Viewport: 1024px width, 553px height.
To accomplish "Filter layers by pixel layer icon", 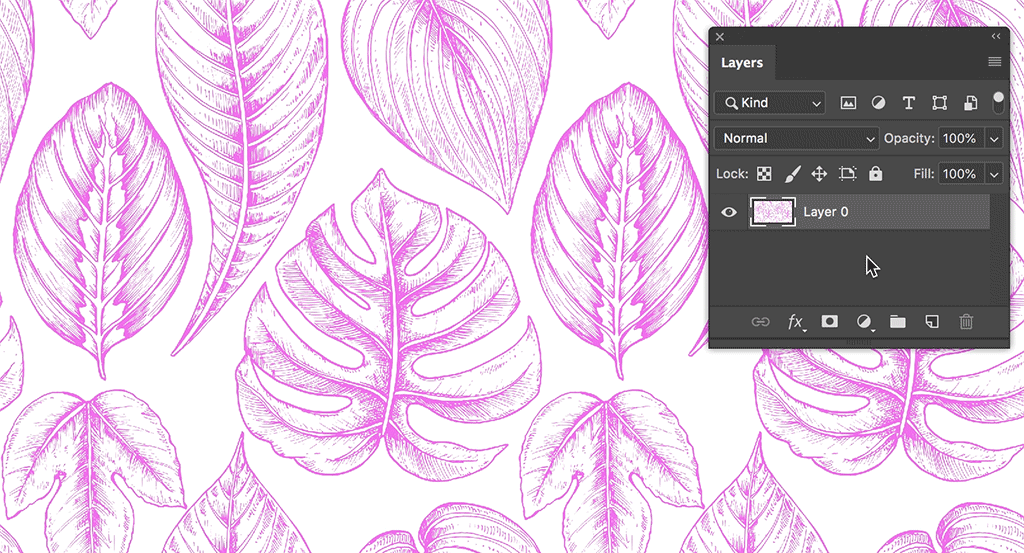I will pos(848,103).
